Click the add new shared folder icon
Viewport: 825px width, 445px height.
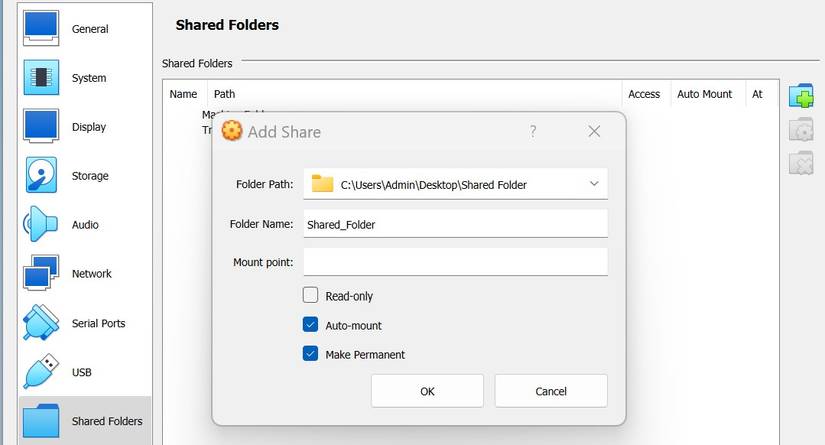(x=801, y=95)
